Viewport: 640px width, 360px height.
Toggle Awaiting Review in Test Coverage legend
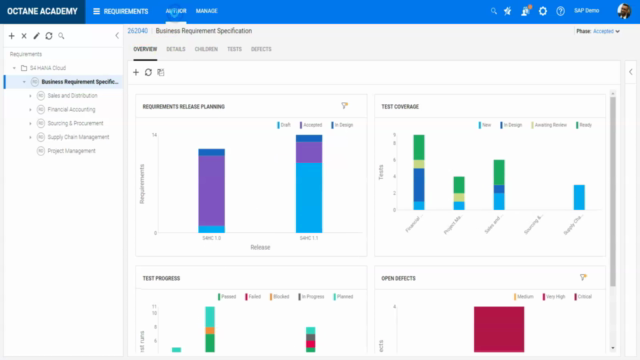click(x=549, y=125)
